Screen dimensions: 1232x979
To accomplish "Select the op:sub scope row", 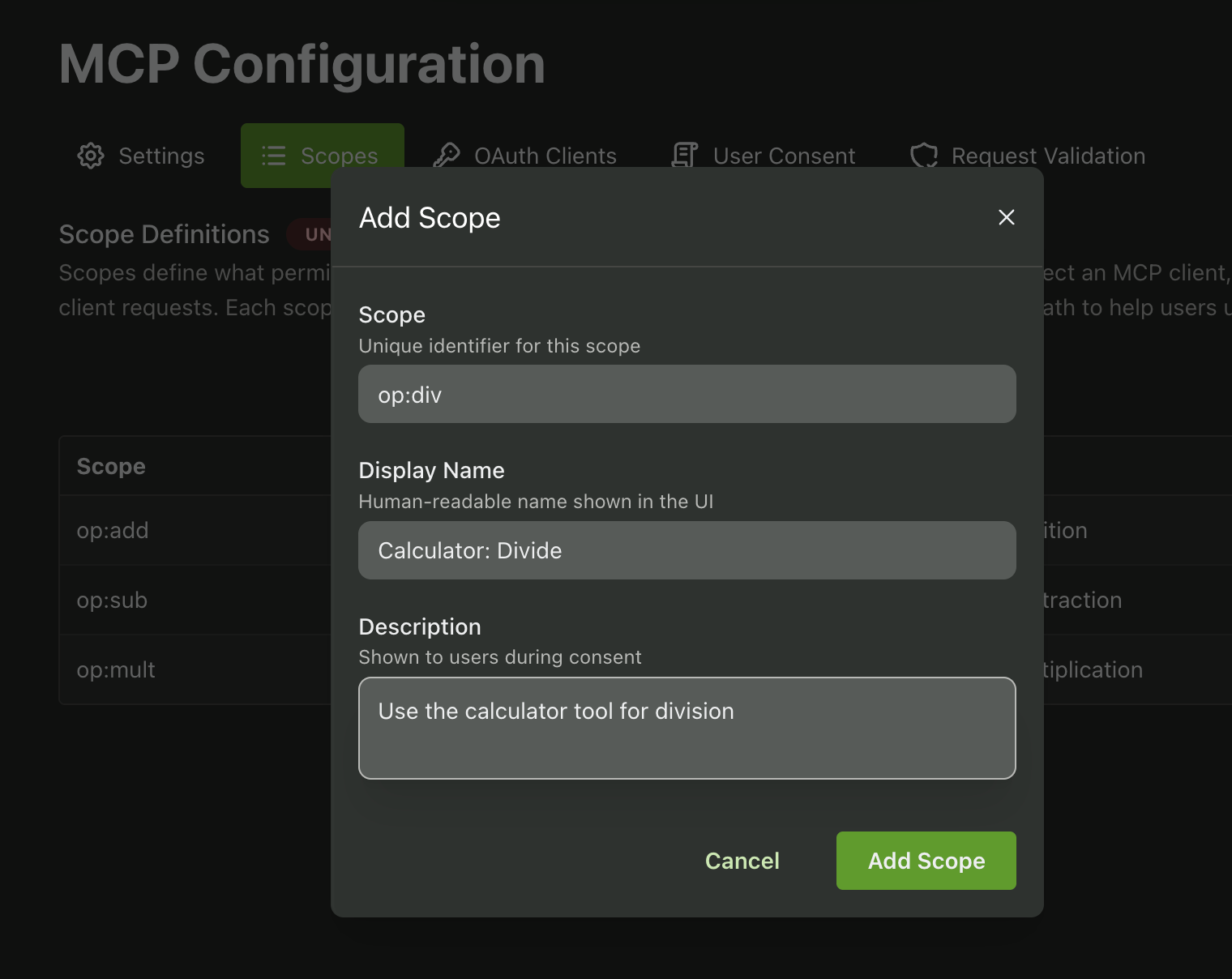I will coord(112,601).
